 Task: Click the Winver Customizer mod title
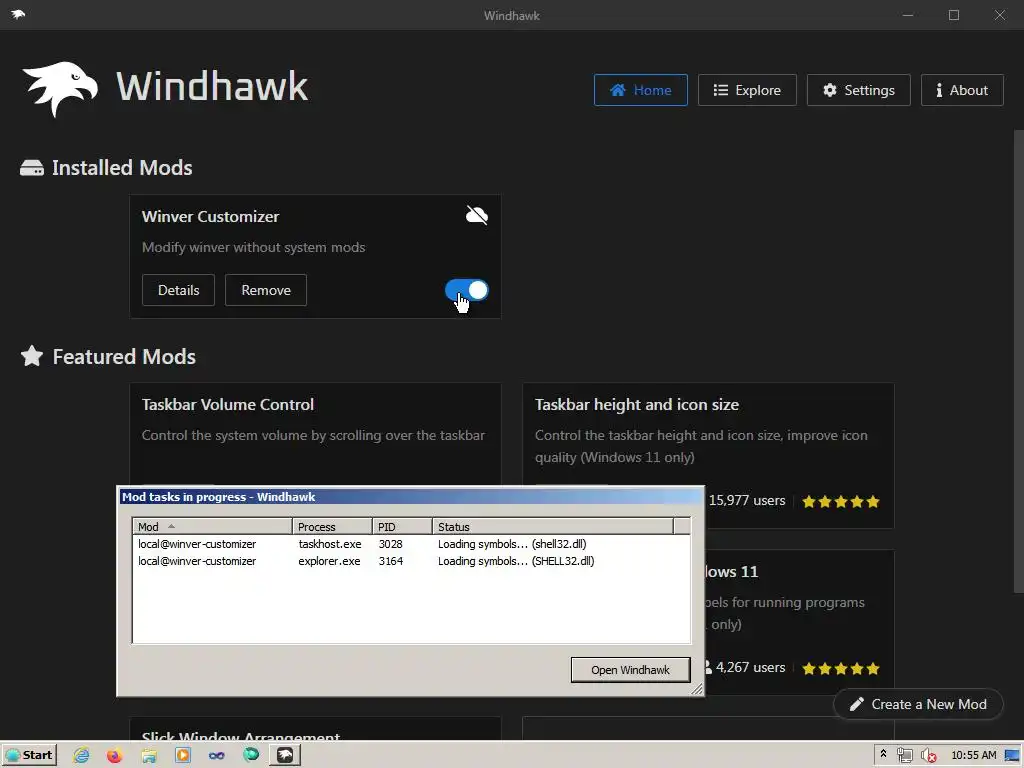tap(210, 217)
